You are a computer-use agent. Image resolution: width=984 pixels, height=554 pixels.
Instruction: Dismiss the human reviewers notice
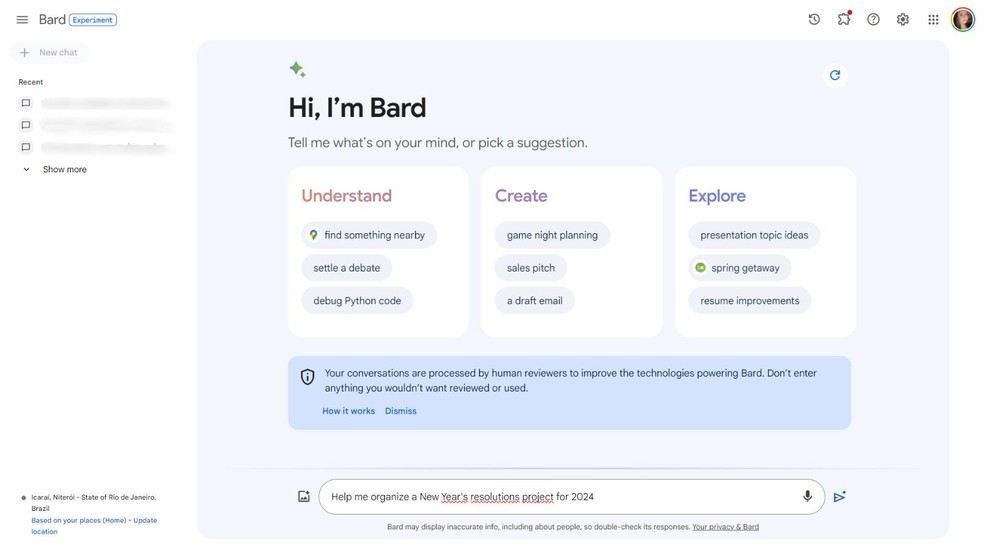coord(401,411)
